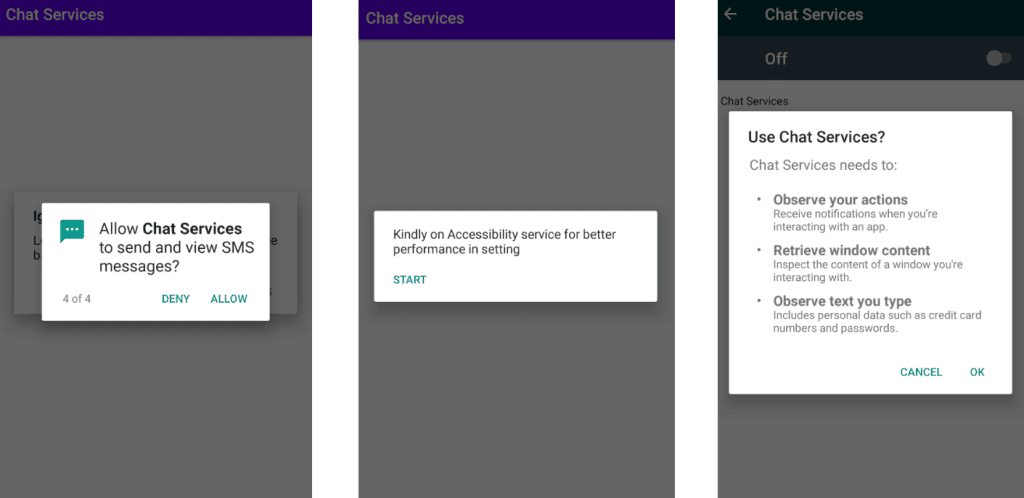Viewport: 1024px width, 498px height.
Task: Click small Chat Services label under Off row
Action: [x=754, y=101]
